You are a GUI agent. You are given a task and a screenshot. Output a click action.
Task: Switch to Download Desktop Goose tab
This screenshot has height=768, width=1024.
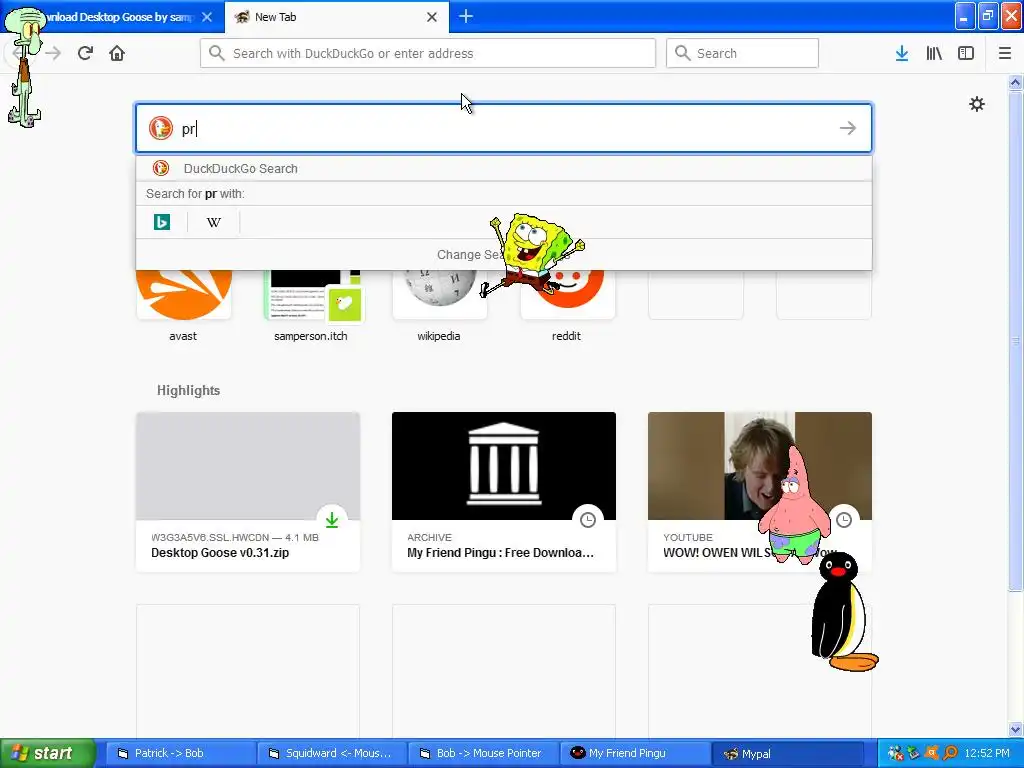[x=114, y=17]
